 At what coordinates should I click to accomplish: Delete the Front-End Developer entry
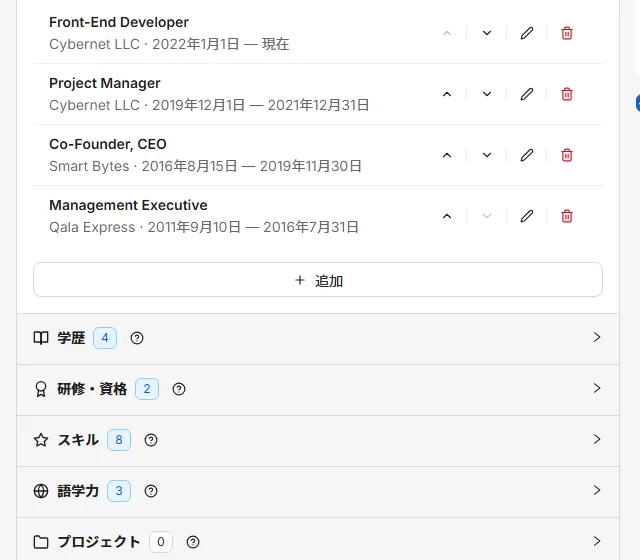[x=567, y=33]
